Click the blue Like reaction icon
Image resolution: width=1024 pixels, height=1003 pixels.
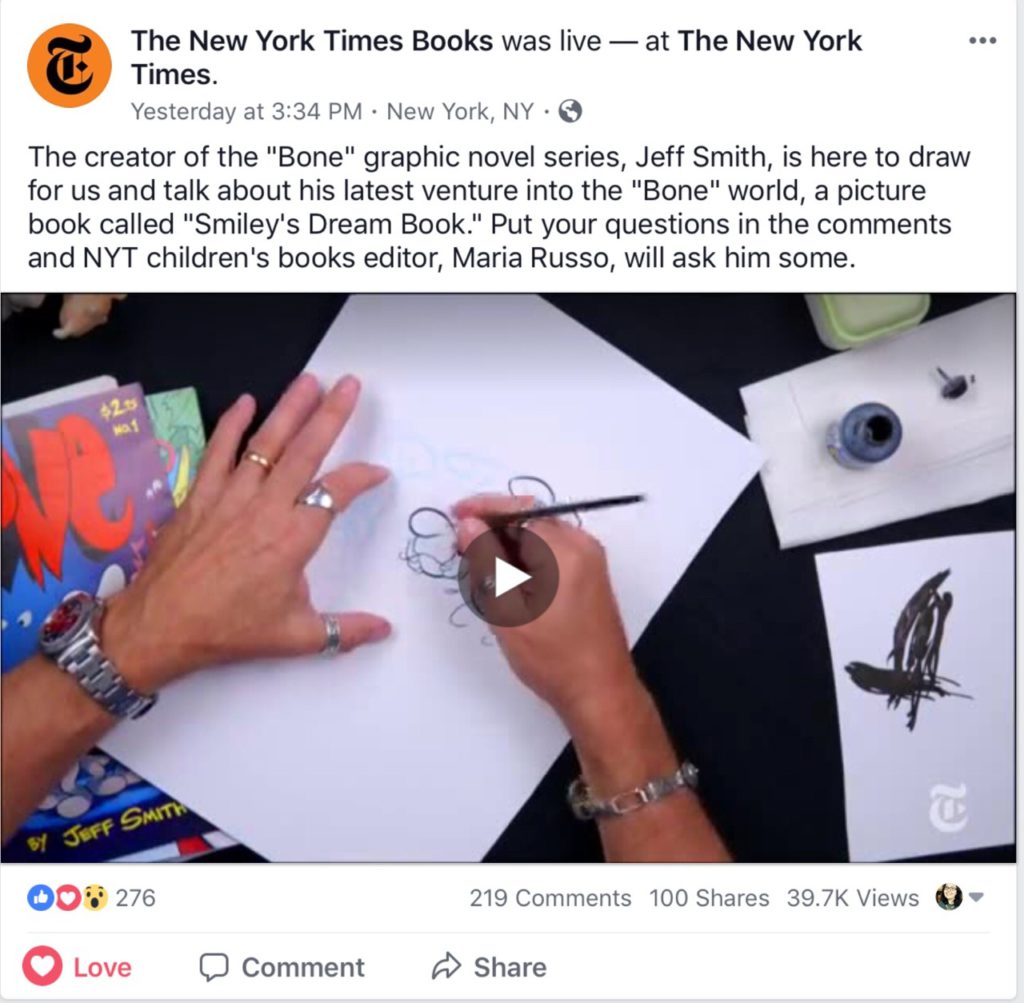(x=39, y=898)
